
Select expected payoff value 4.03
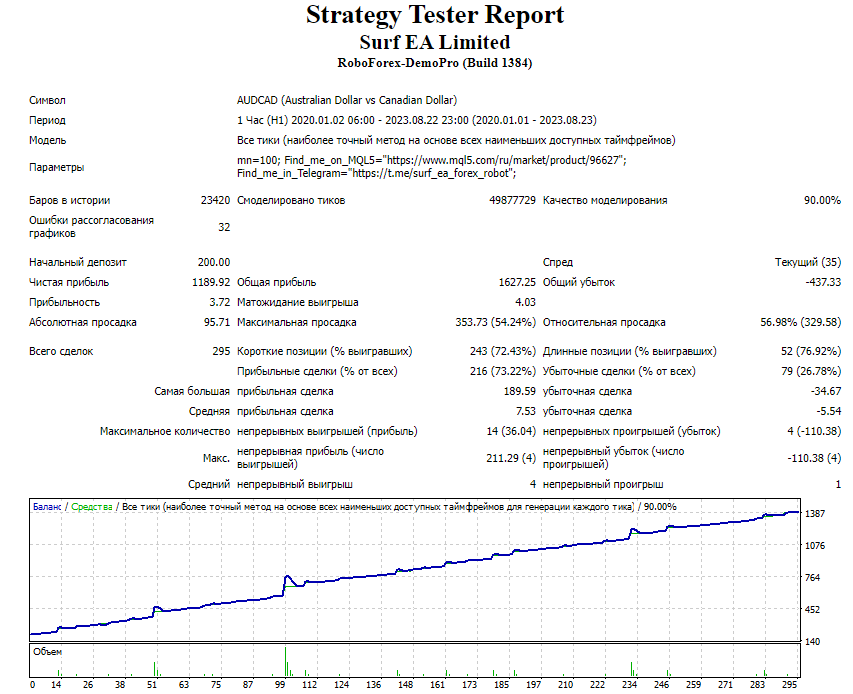pos(525,302)
